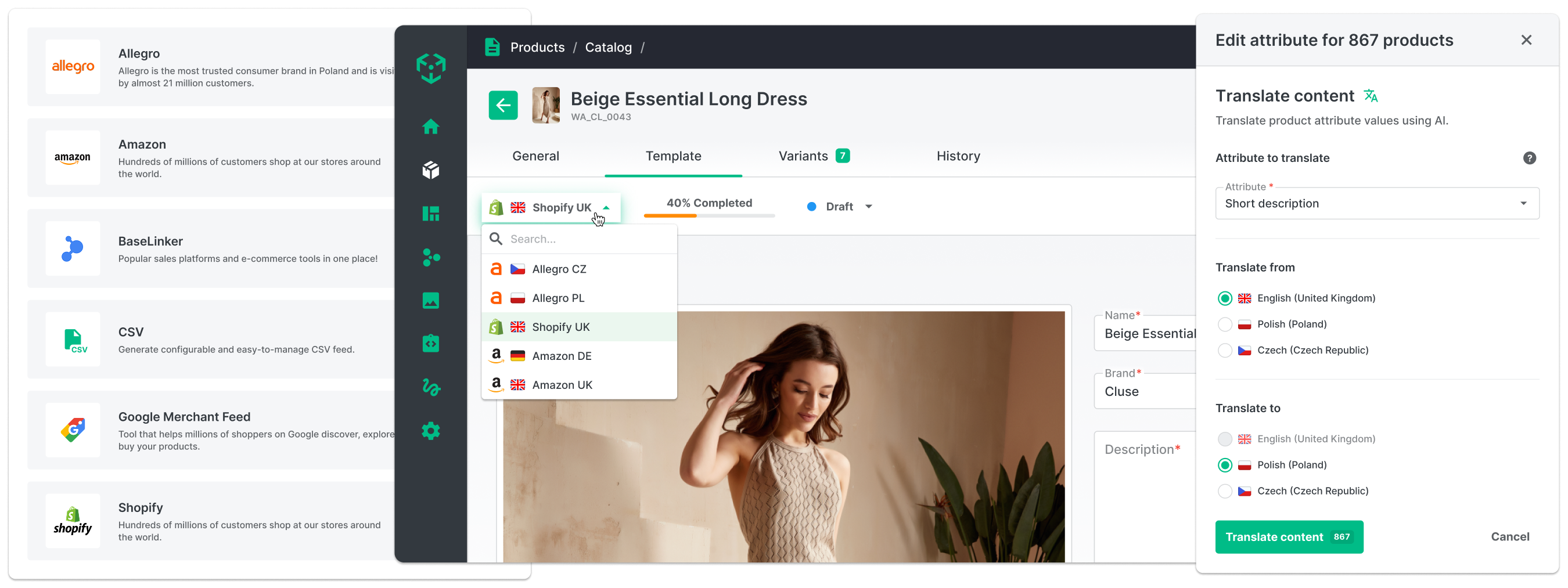
Task: Open the CSV integration card title
Action: [130, 332]
